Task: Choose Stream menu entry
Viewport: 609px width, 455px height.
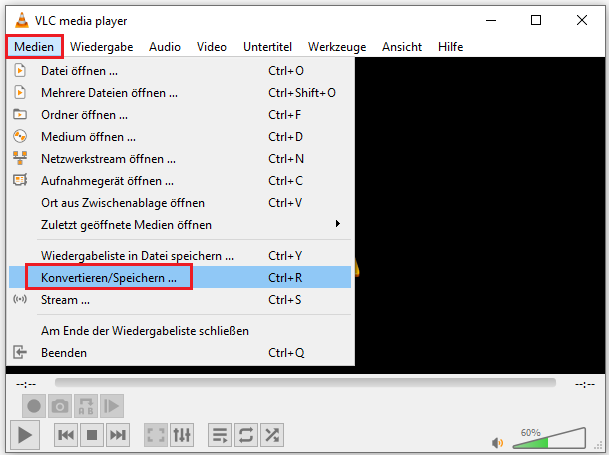Action: click(x=180, y=300)
